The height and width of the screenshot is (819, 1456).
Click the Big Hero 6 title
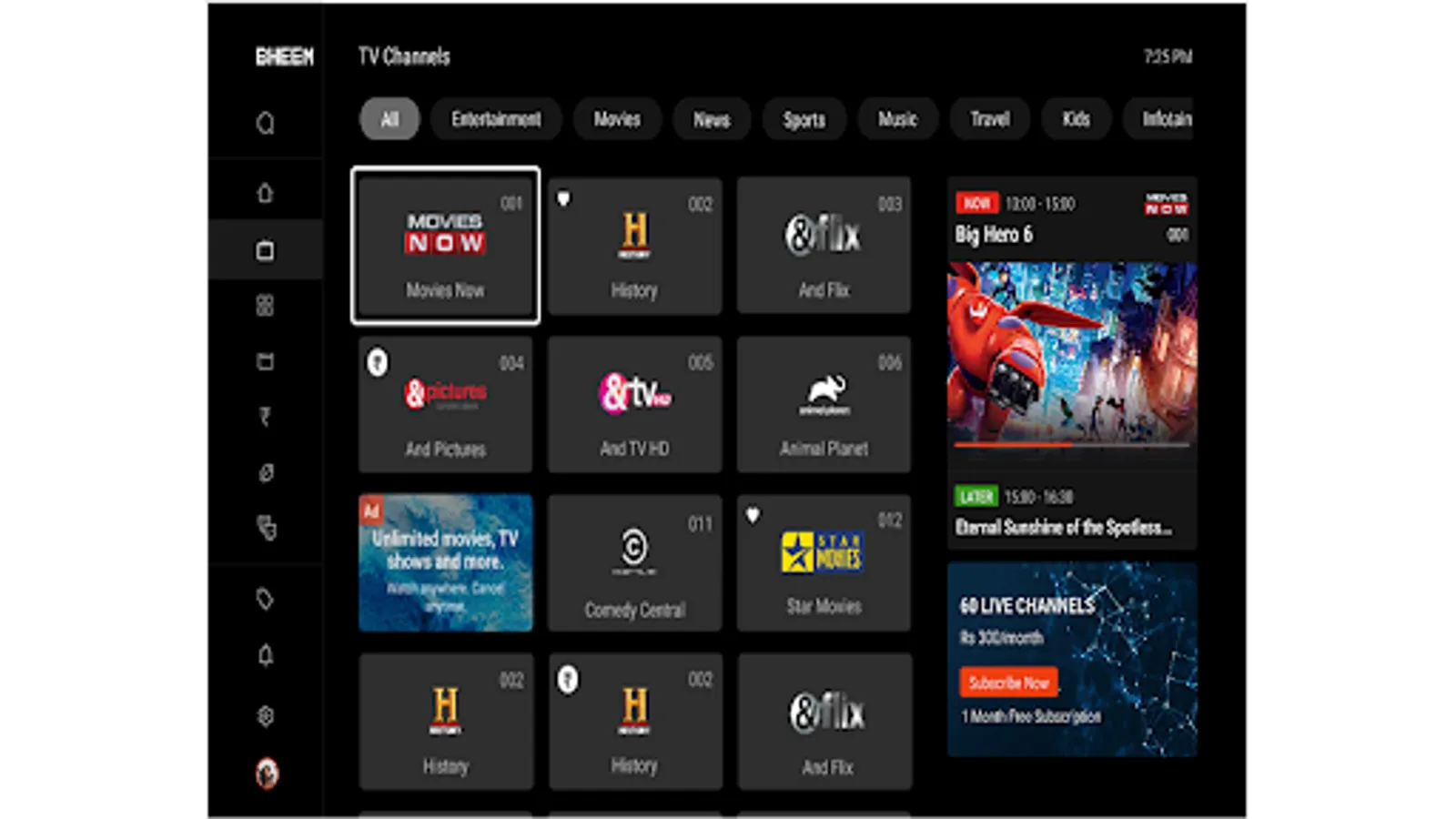(994, 235)
